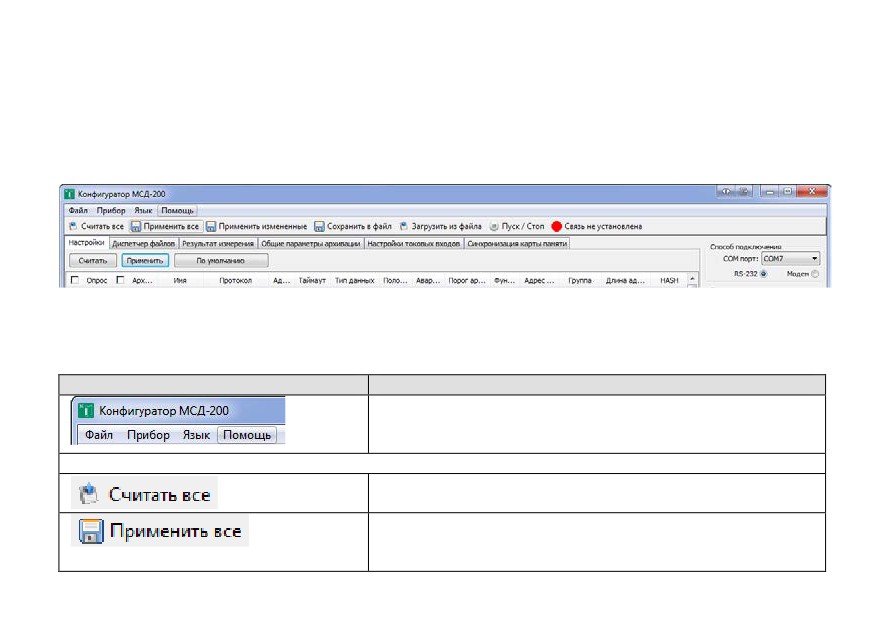Click the Длина ад... column header
872x618 pixels.
point(625,280)
